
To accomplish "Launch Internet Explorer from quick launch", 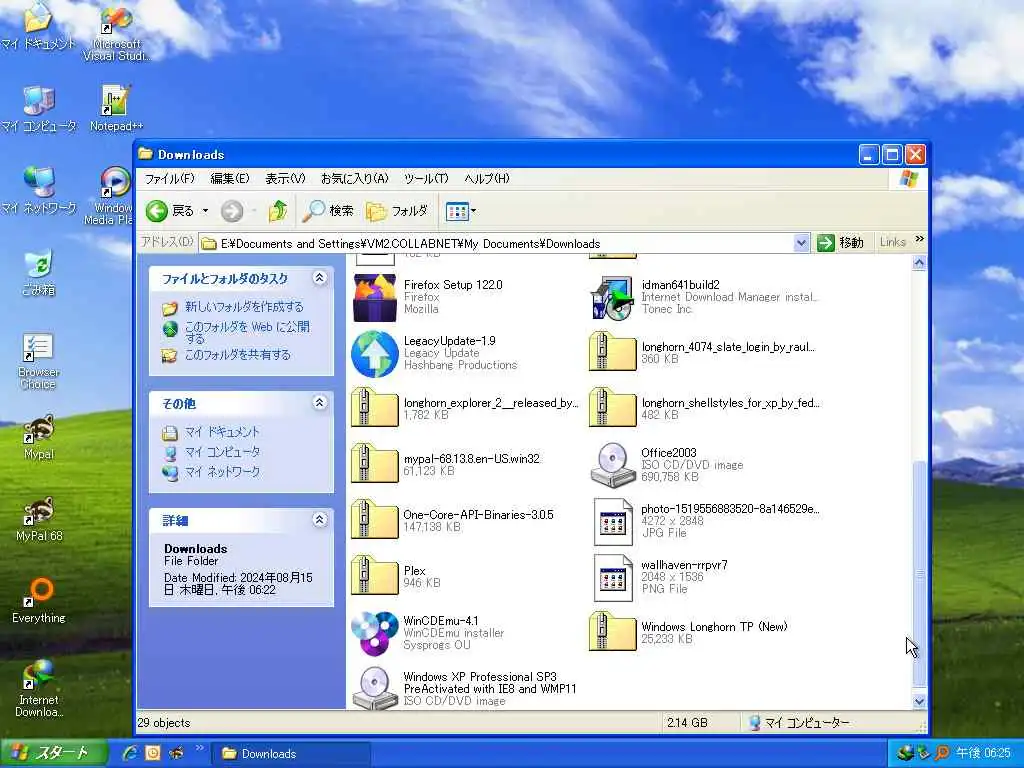I will coord(130,753).
